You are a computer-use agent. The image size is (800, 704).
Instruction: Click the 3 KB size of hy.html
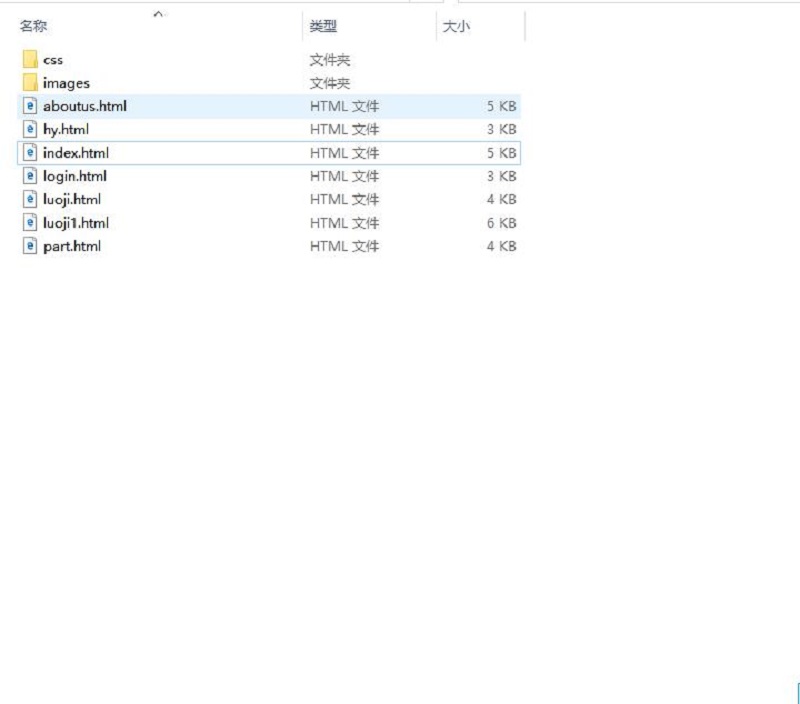point(502,130)
